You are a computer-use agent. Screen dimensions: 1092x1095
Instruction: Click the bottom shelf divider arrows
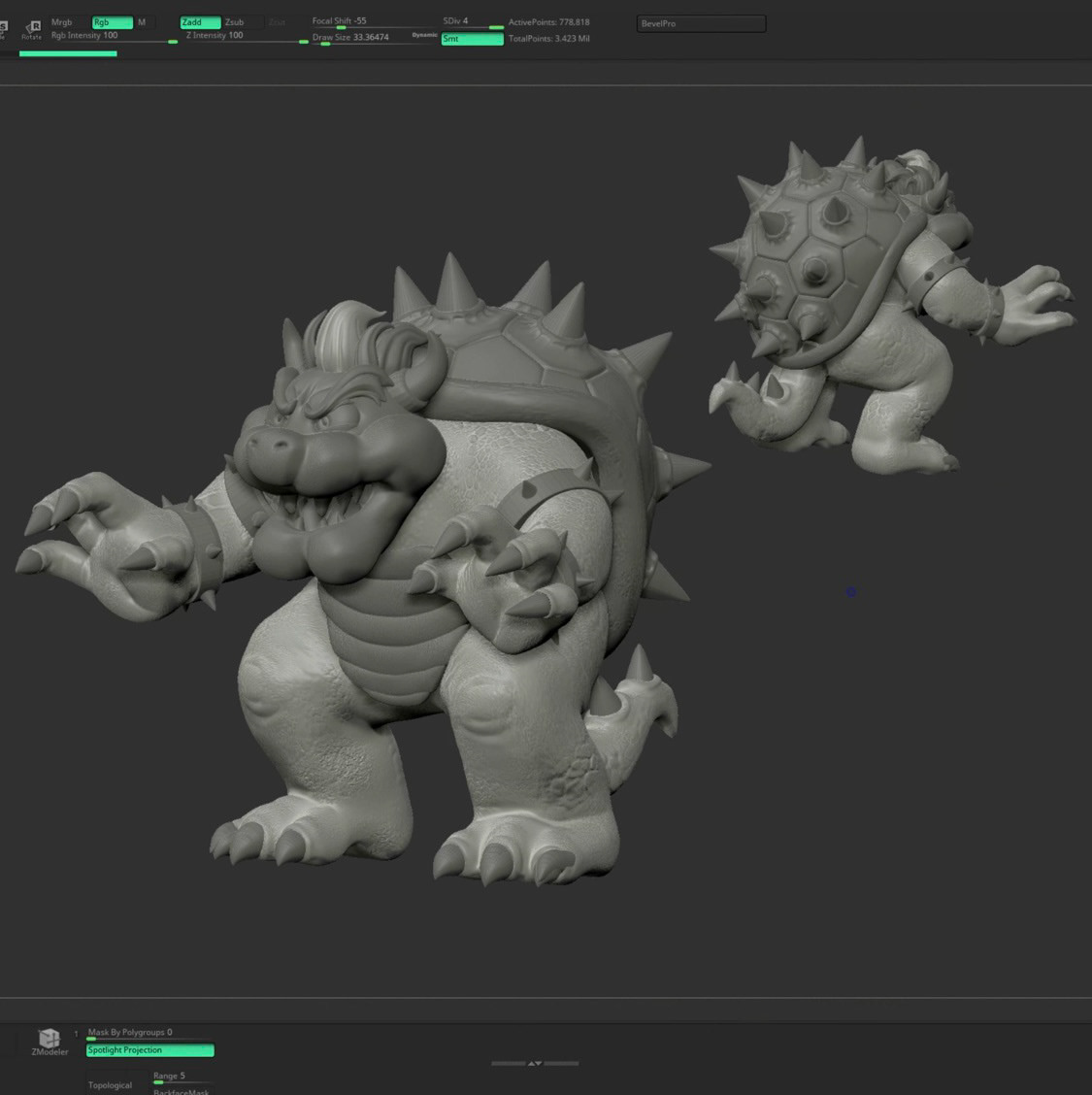pos(535,1063)
